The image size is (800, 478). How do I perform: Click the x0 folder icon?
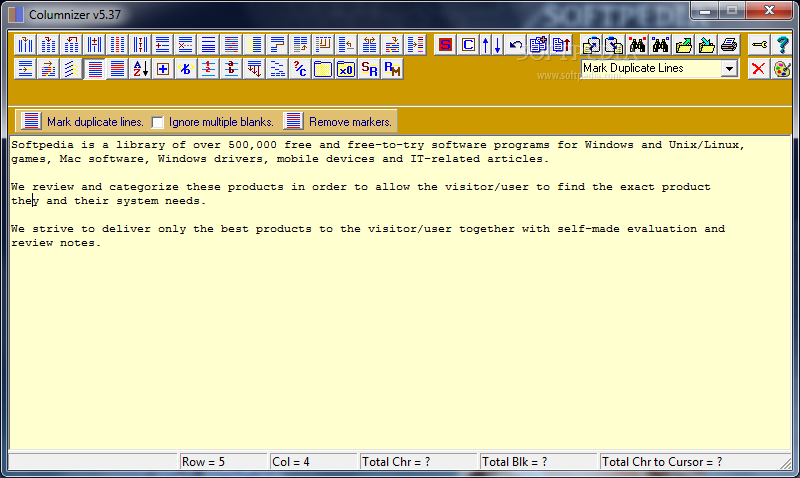[346, 69]
